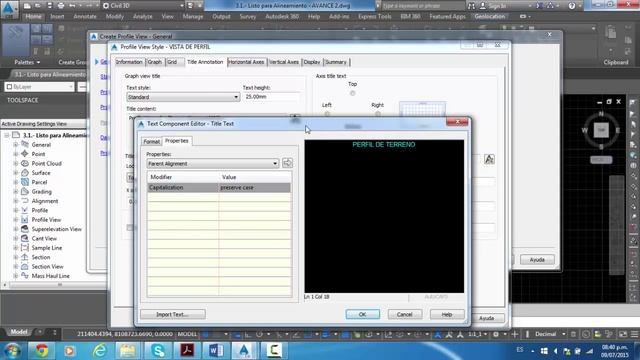This screenshot has width=640, height=360.
Task: Click Ayuda button in Create Profile View dialog
Action: pyautogui.click(x=537, y=260)
